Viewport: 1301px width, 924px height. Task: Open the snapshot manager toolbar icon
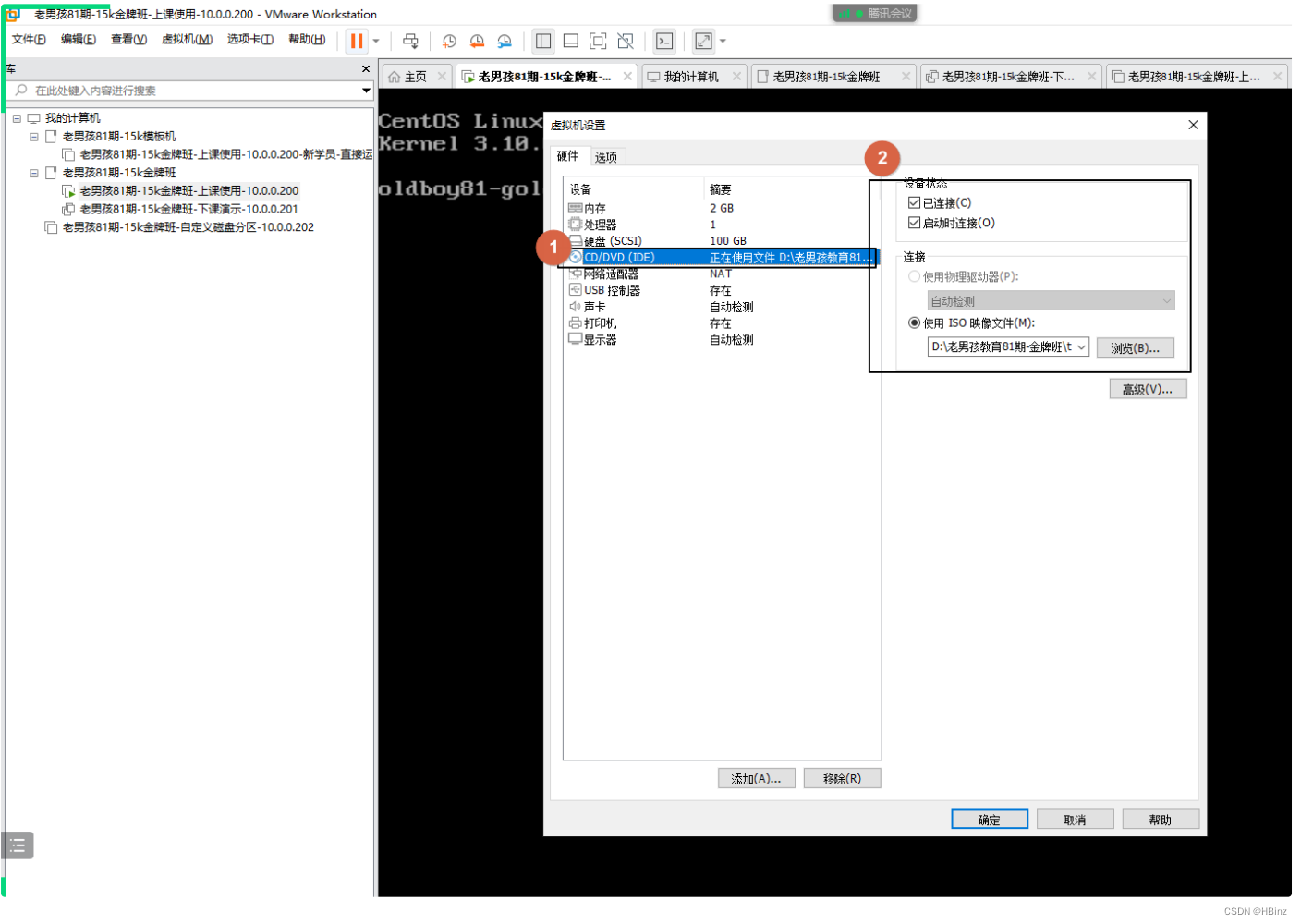coord(505,41)
